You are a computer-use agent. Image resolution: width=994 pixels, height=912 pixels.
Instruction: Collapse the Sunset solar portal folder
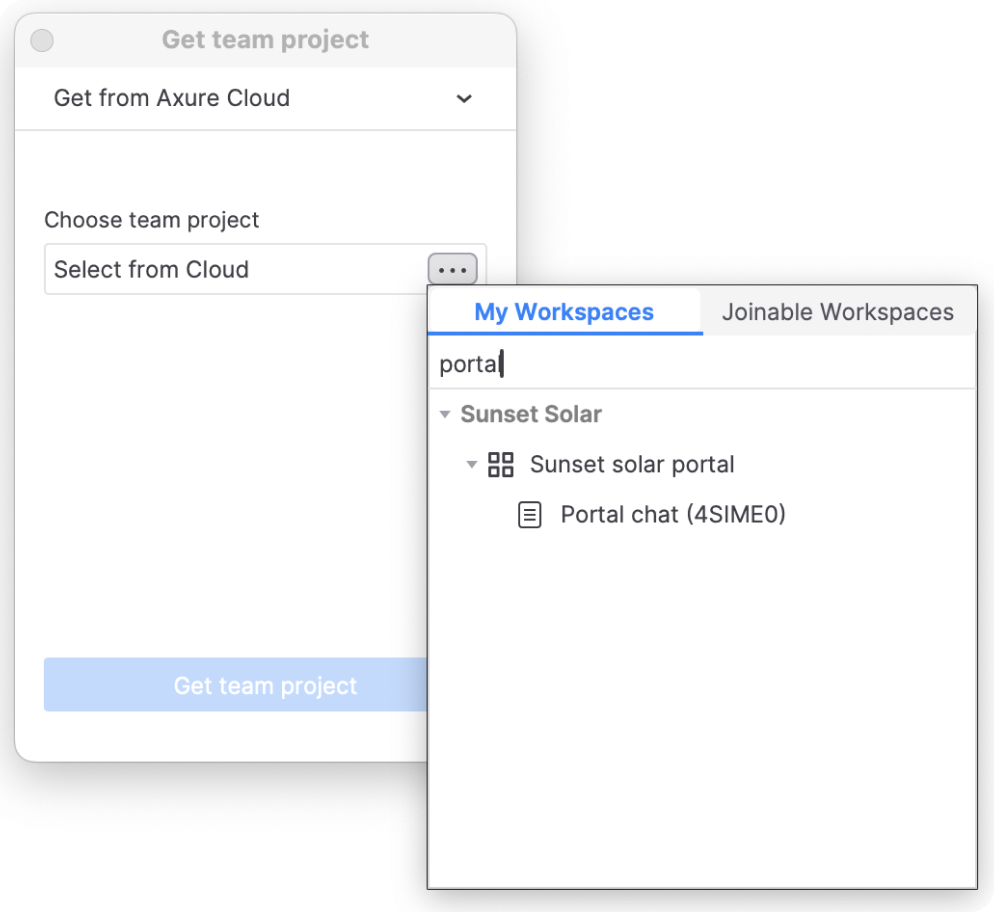click(x=472, y=465)
